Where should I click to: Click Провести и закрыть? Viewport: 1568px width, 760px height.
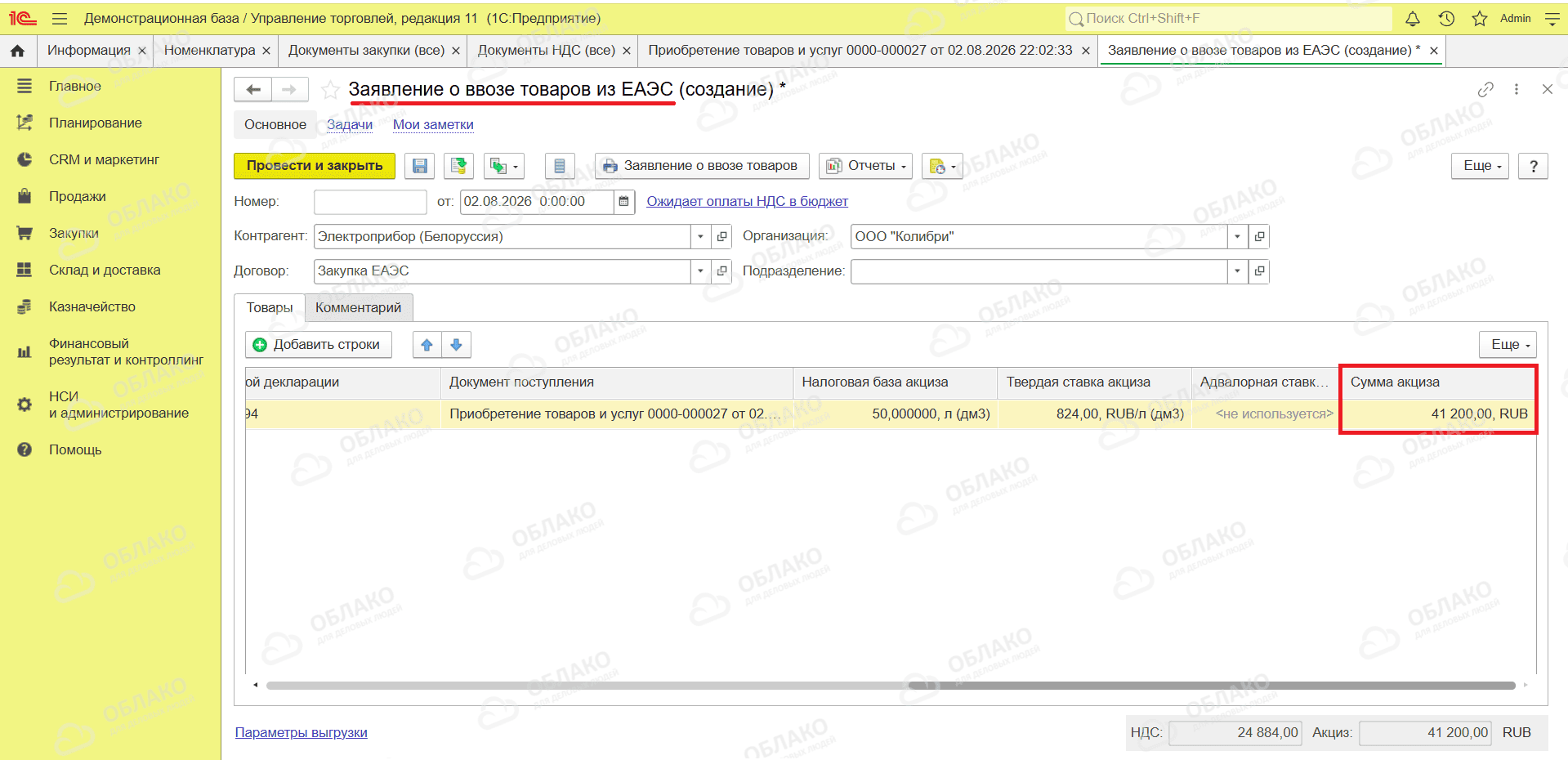(x=315, y=166)
